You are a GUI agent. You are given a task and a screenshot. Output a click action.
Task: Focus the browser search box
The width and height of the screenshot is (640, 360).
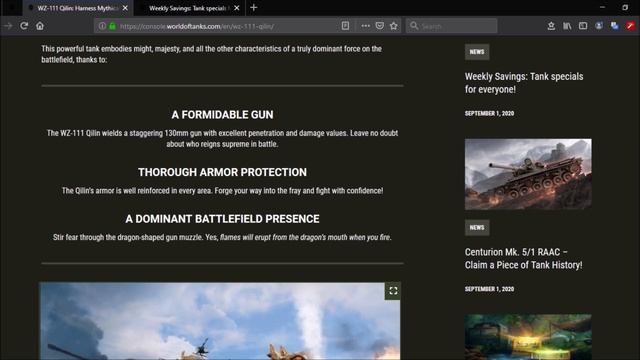tap(451, 26)
